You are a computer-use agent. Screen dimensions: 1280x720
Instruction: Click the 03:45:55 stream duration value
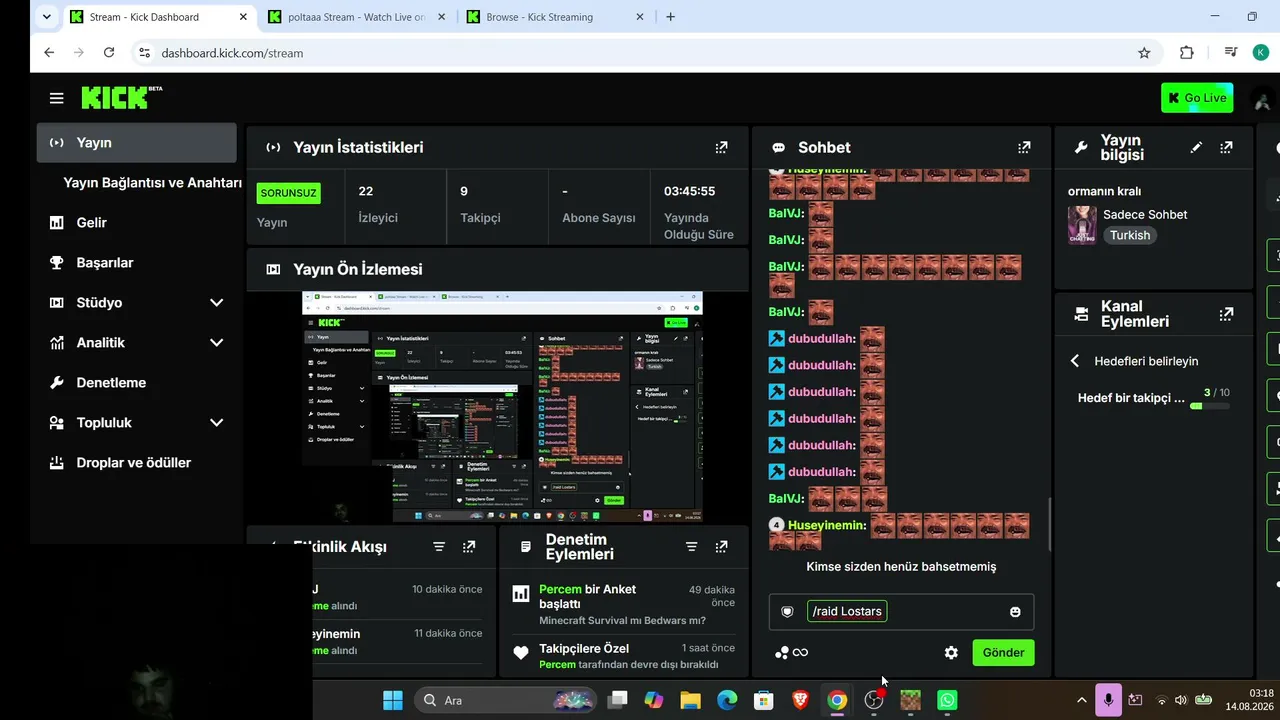tap(690, 191)
